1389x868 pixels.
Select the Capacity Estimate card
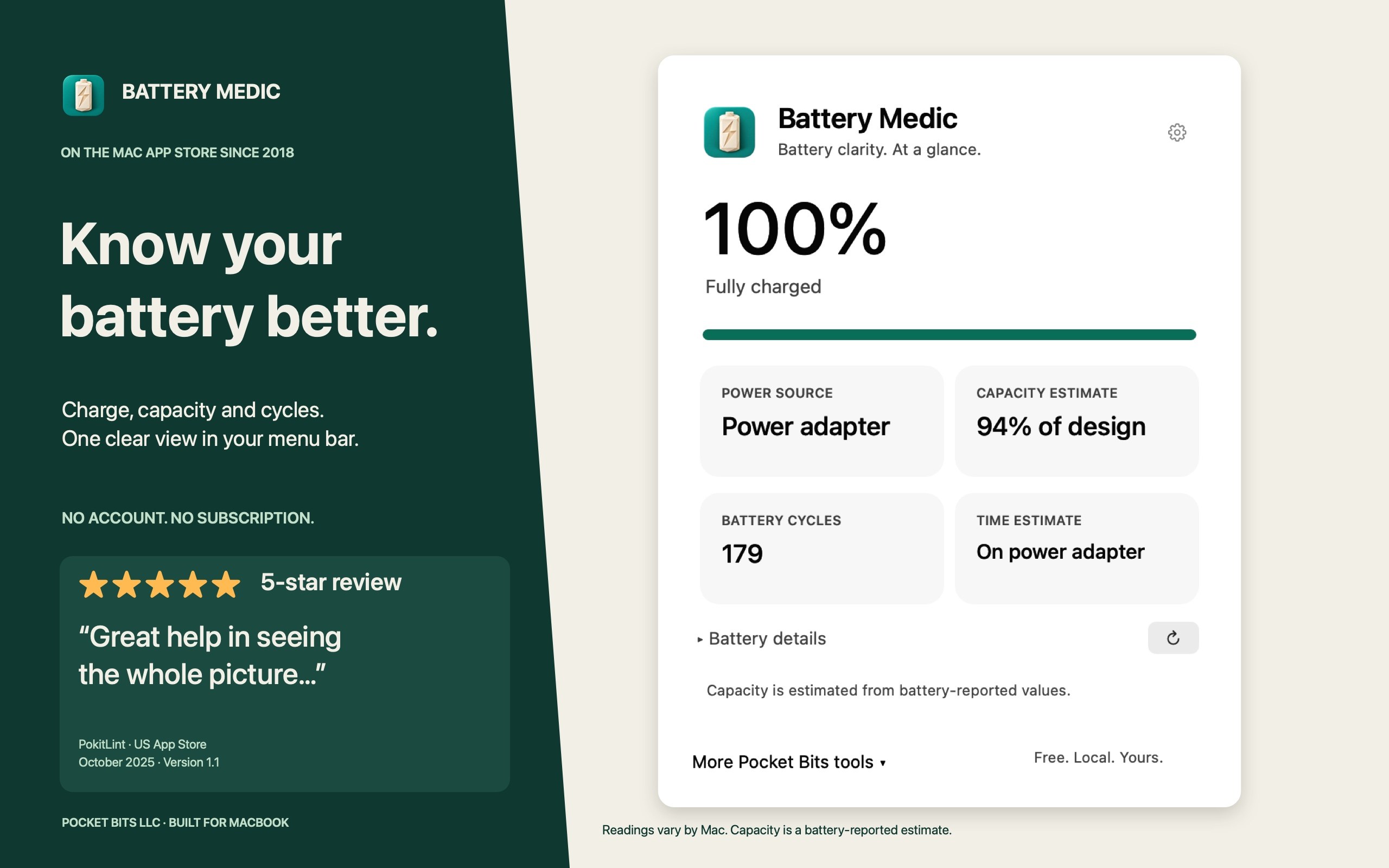click(x=1076, y=421)
